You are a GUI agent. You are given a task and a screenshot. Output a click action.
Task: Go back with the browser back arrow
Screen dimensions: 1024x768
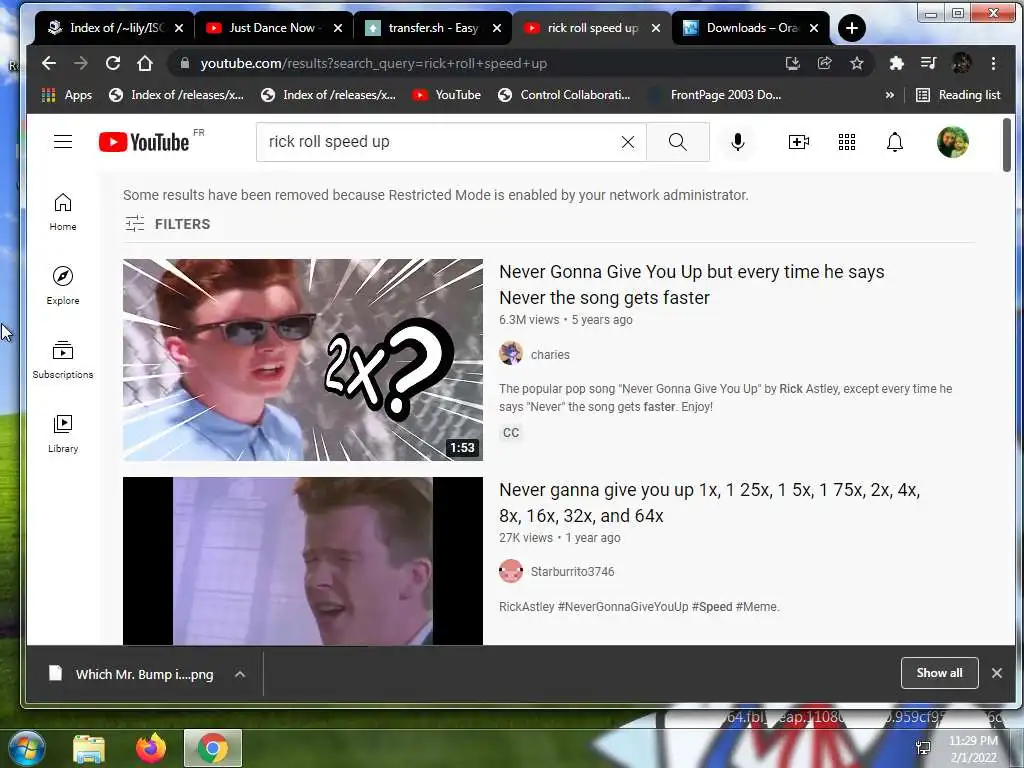[49, 63]
